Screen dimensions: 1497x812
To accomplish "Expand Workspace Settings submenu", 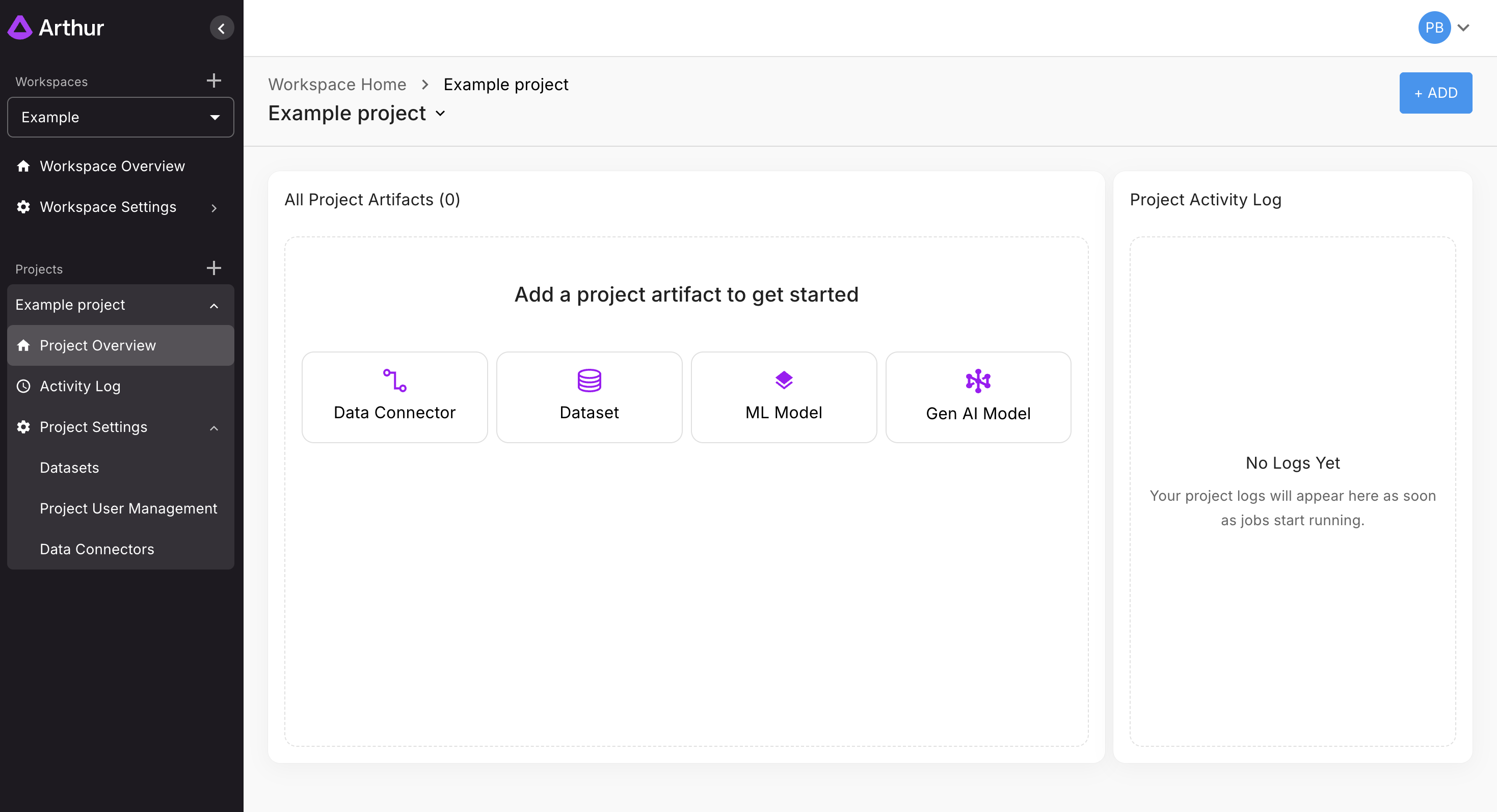I will pos(214,207).
